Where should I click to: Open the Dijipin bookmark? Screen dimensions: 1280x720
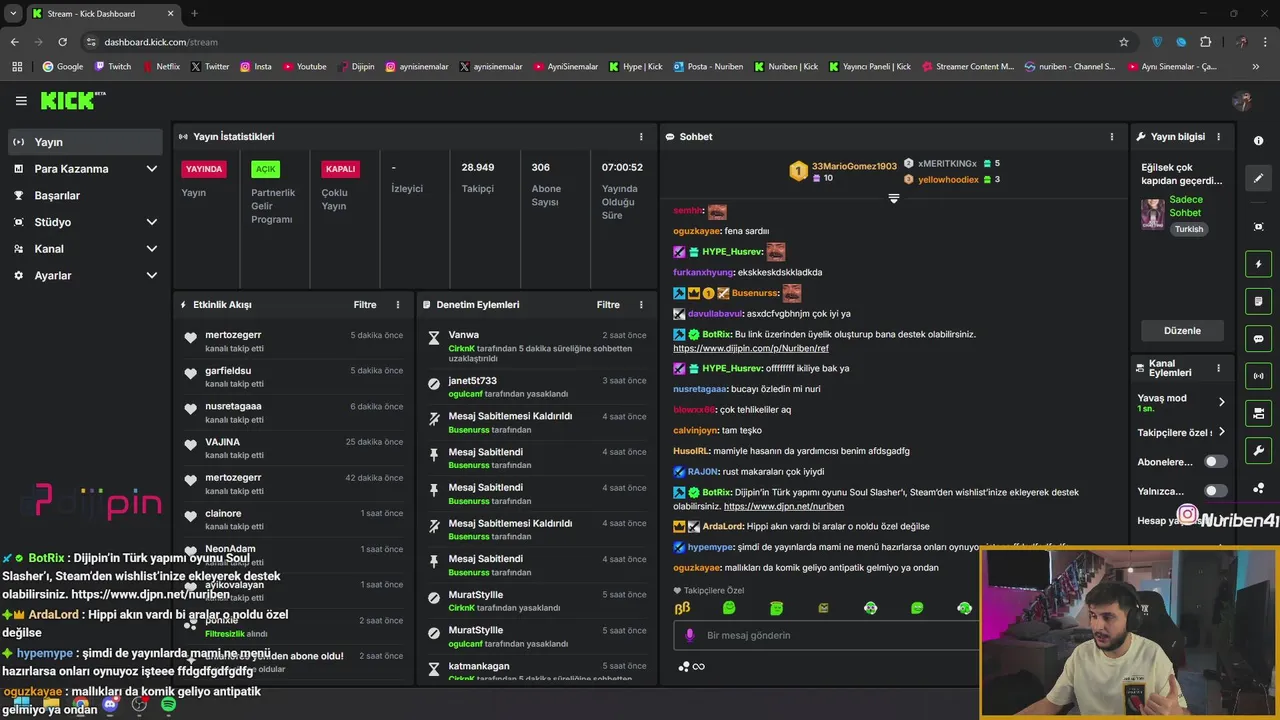[x=356, y=67]
